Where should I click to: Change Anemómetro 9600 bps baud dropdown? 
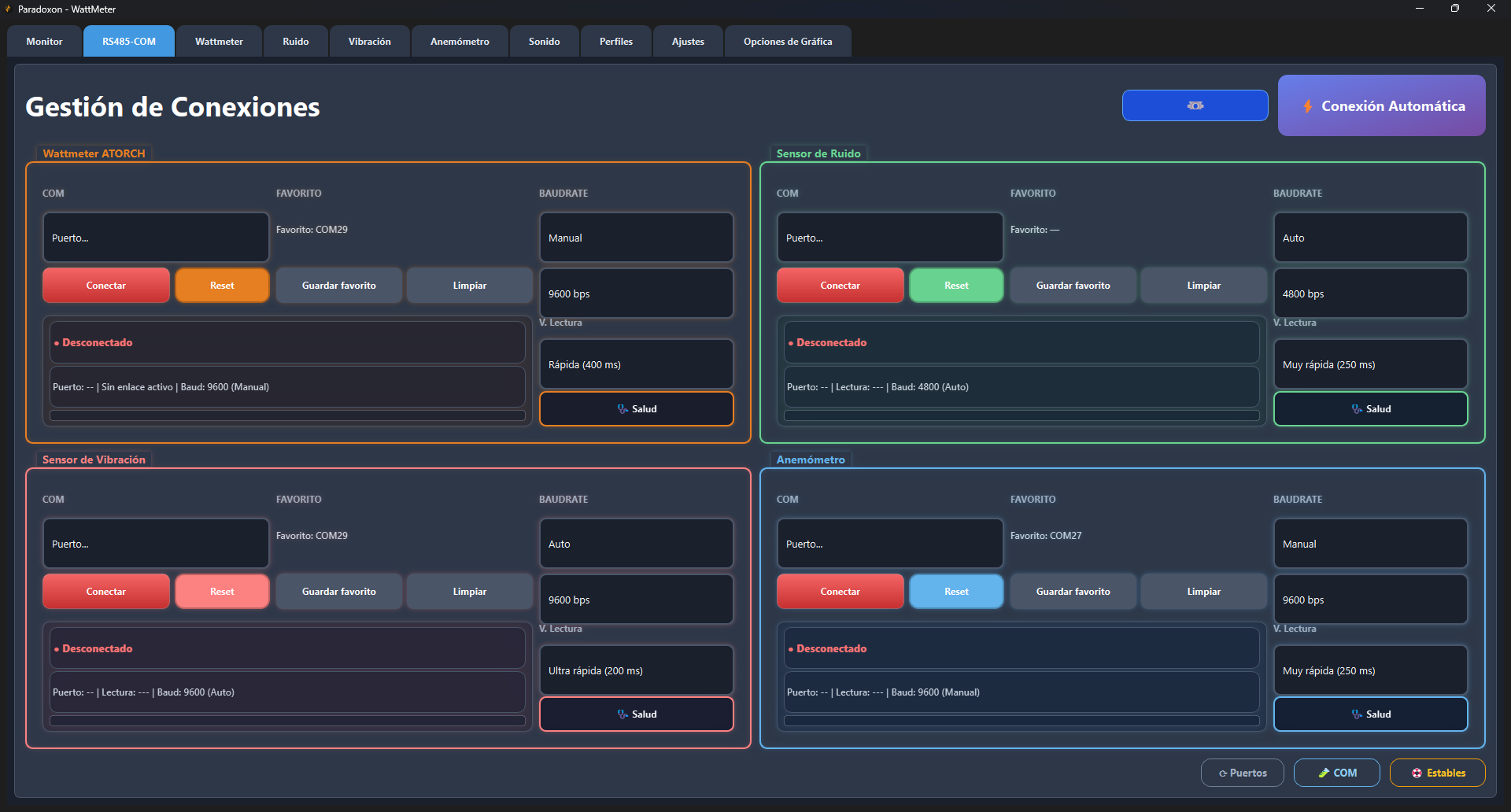(x=1370, y=600)
